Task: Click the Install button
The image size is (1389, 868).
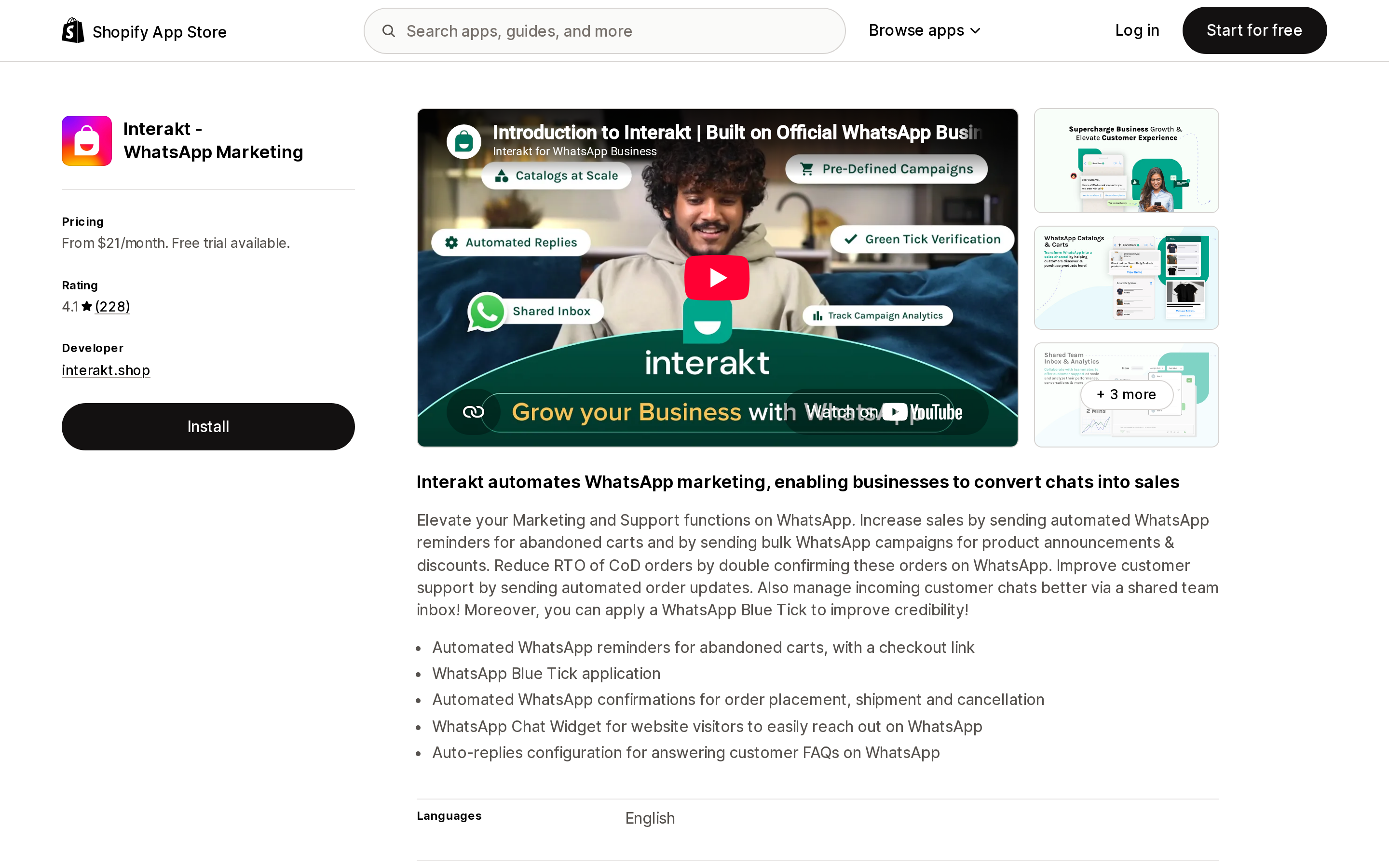Action: 208,427
